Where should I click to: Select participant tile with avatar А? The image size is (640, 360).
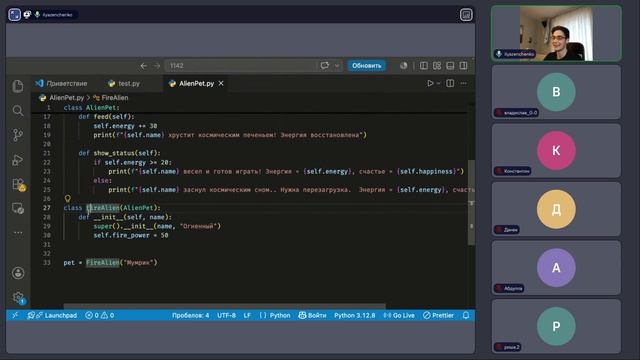tap(556, 268)
